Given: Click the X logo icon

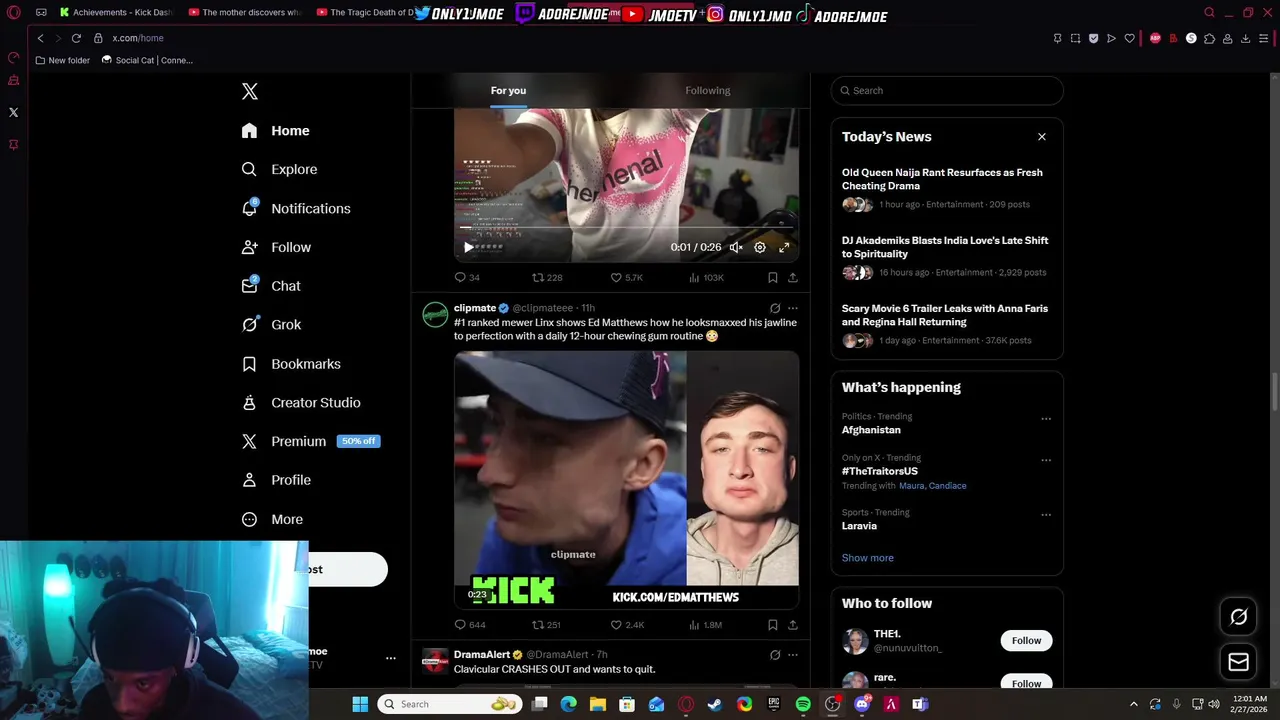Looking at the screenshot, I should coord(250,91).
